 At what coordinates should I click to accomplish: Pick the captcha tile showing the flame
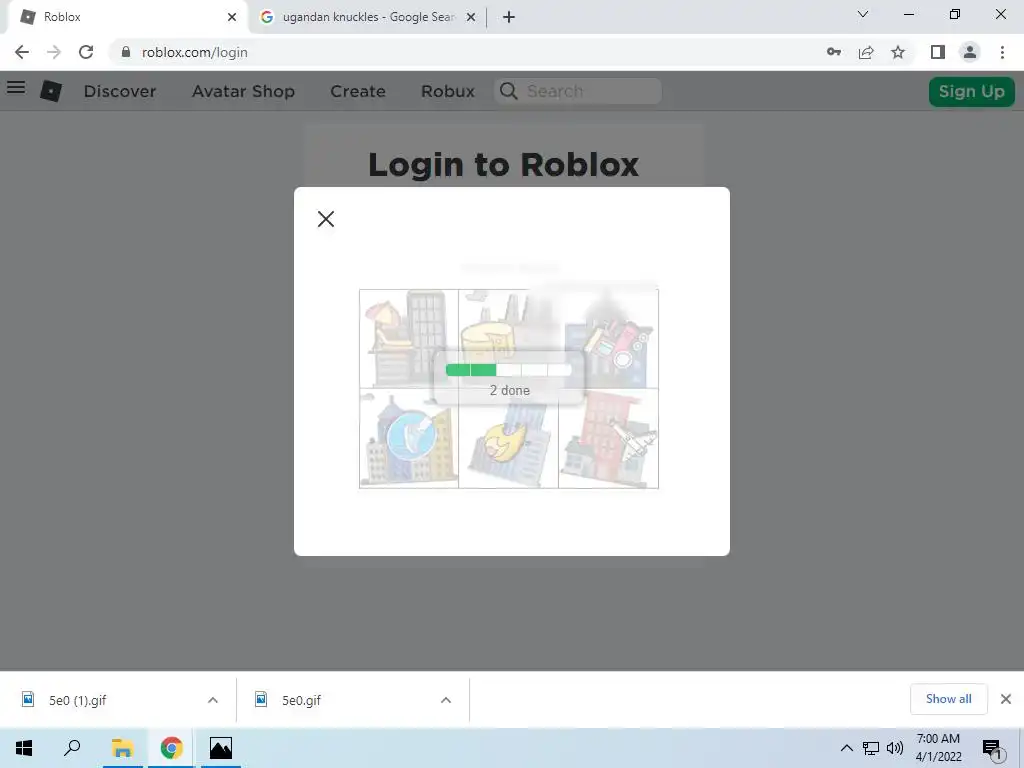tap(508, 438)
